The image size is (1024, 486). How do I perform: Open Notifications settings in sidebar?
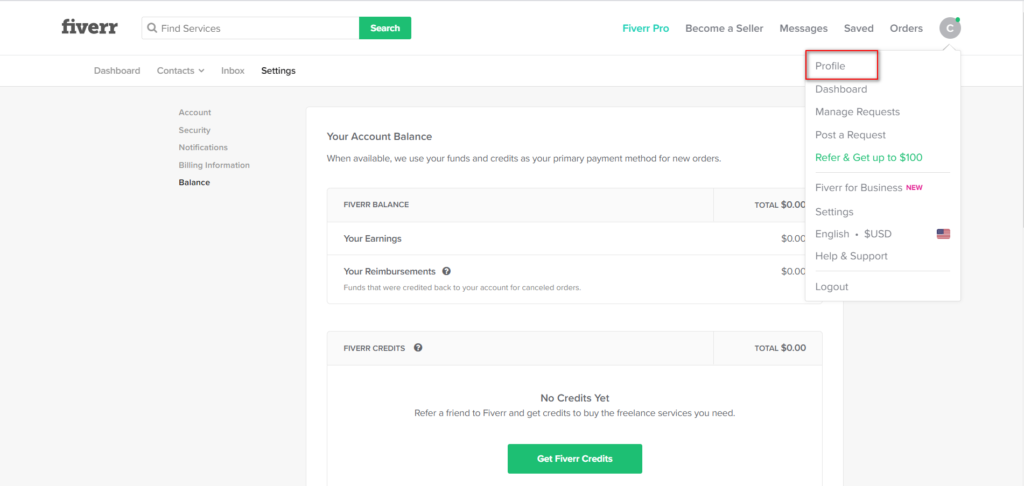tap(203, 148)
